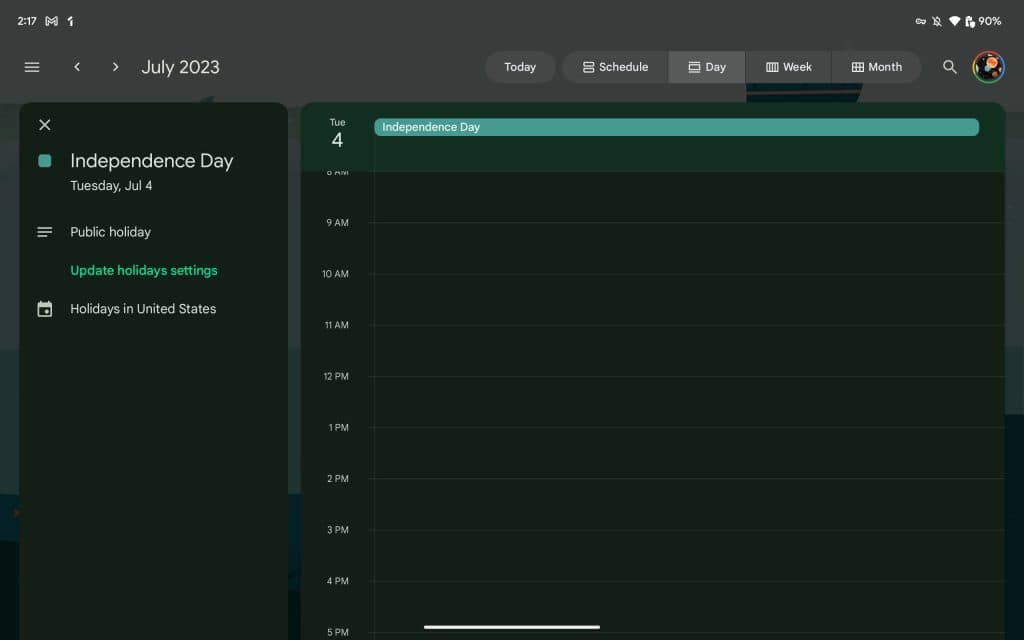Go to the previous day with the back chevron

point(77,67)
